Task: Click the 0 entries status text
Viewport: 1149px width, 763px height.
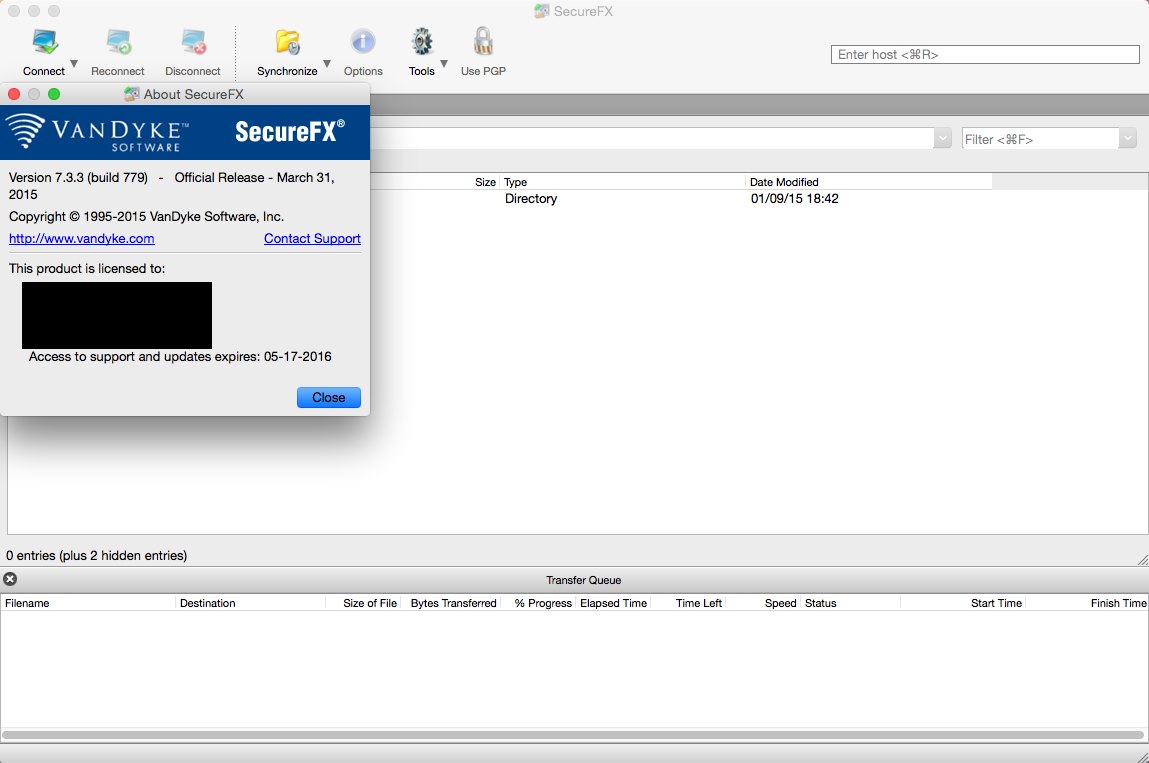Action: [x=96, y=556]
